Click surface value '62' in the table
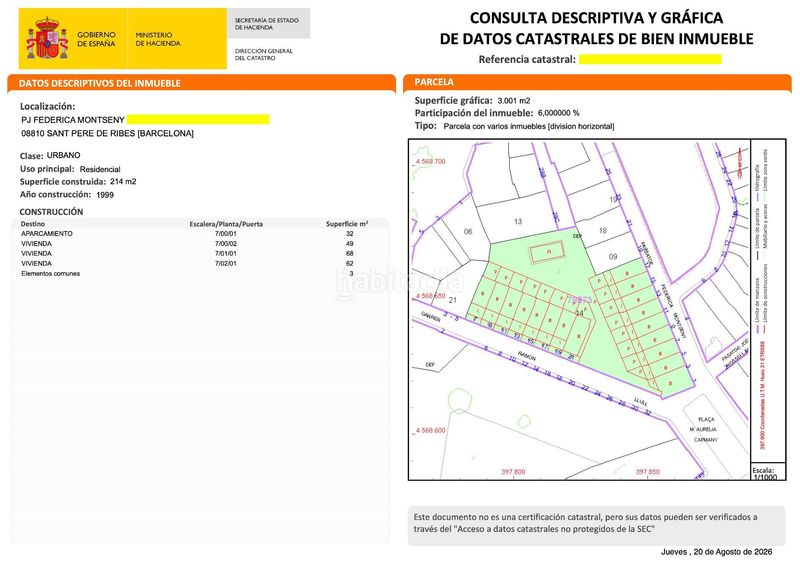The image size is (800, 565). pyautogui.click(x=349, y=263)
